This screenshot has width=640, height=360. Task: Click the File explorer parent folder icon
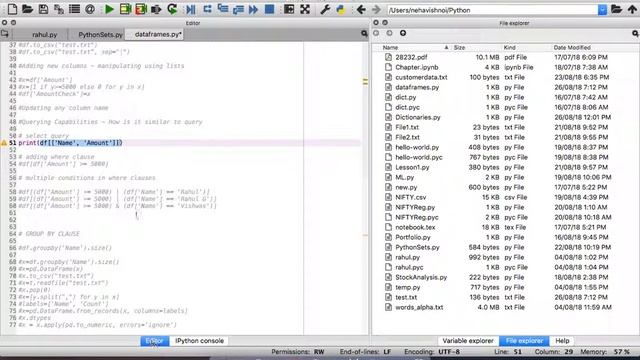pos(403,33)
